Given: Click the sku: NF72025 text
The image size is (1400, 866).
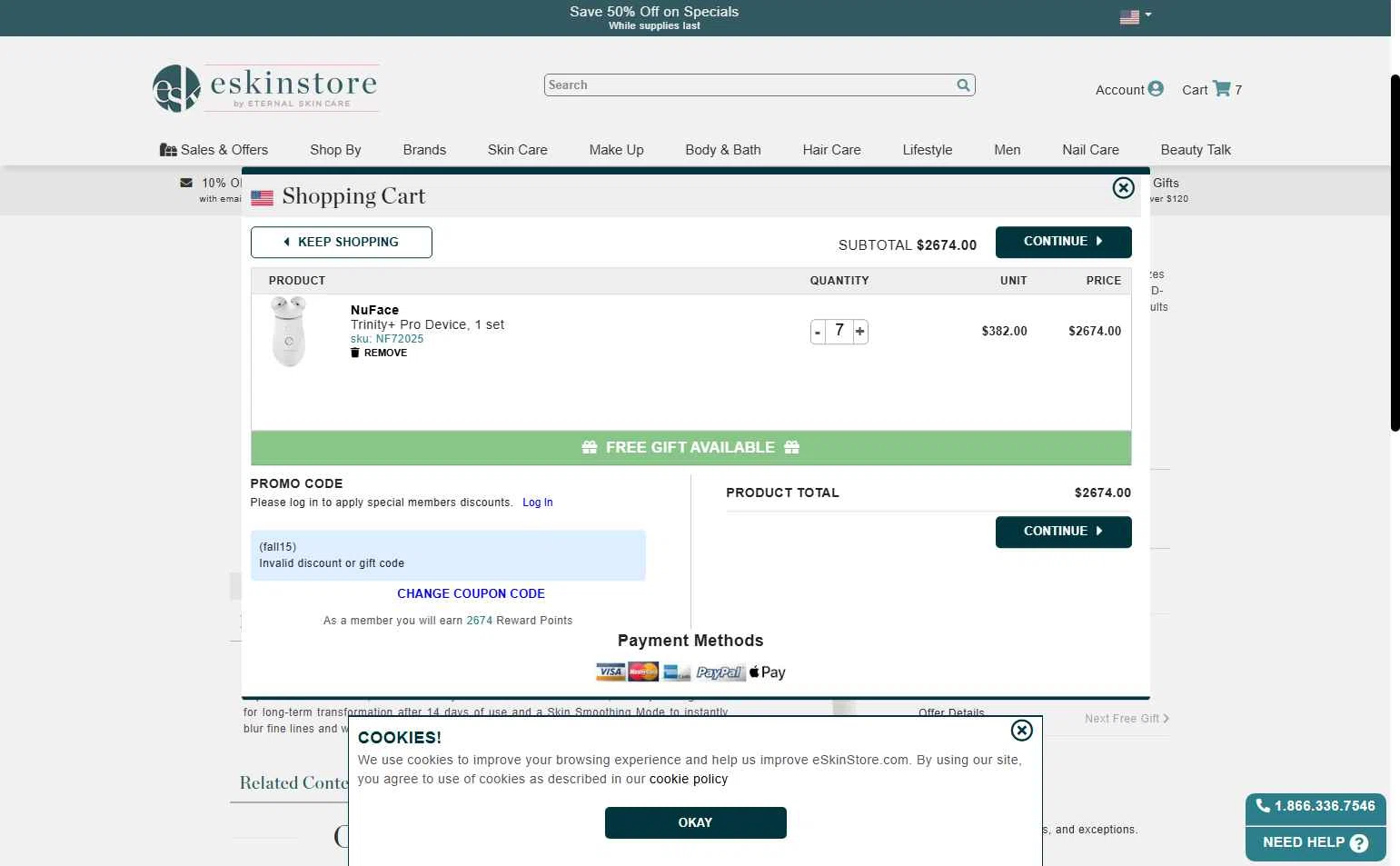Looking at the screenshot, I should pyautogui.click(x=387, y=339).
